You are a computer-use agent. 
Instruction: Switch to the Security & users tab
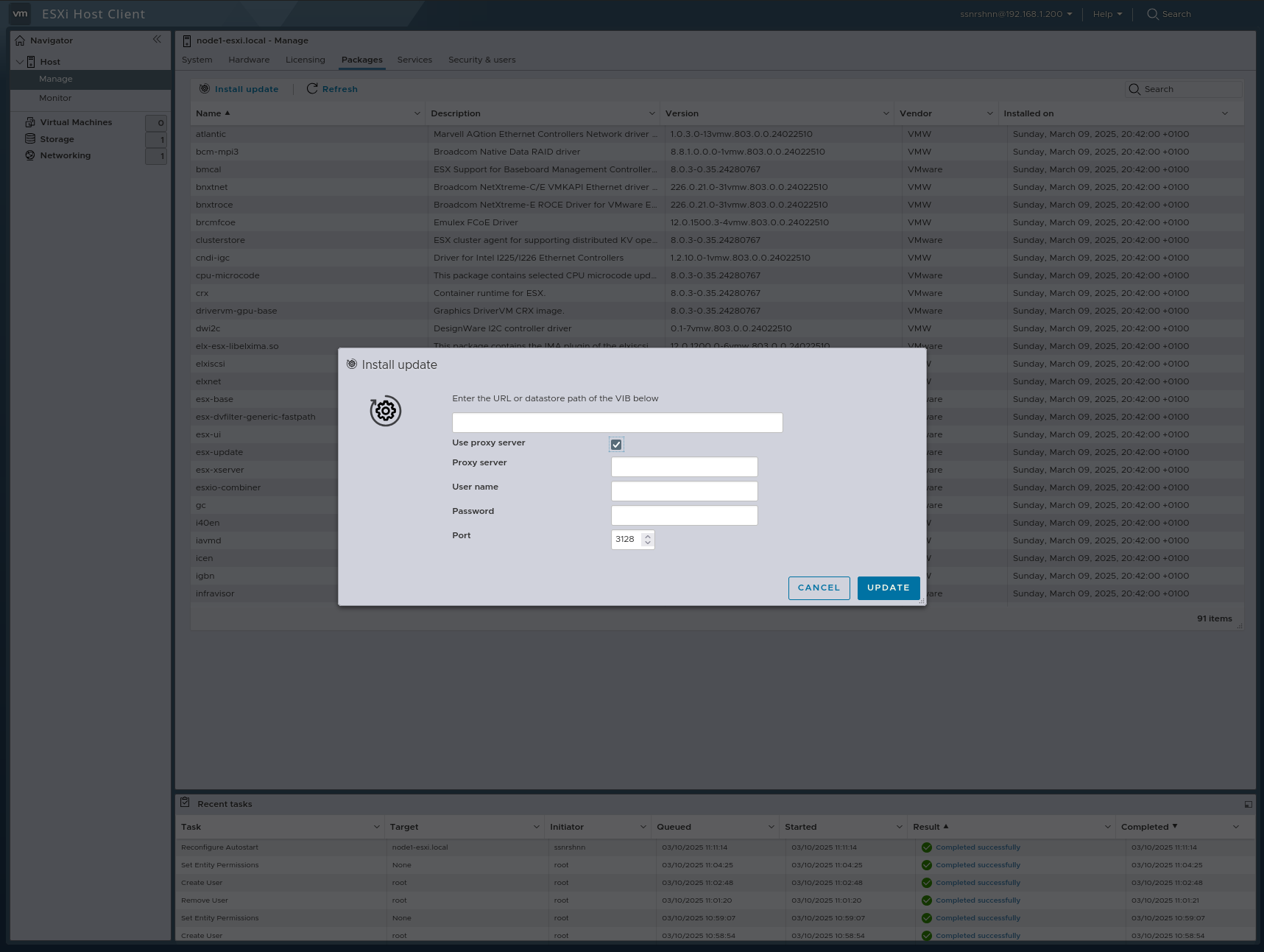tap(481, 60)
